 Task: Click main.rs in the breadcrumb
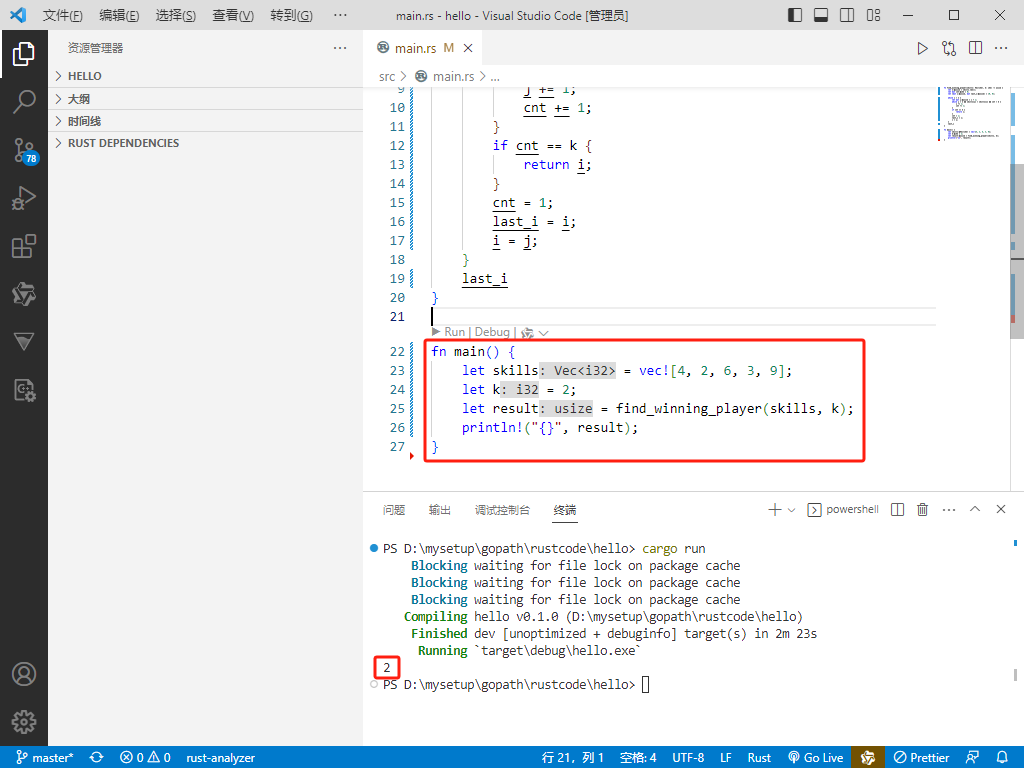coord(453,76)
